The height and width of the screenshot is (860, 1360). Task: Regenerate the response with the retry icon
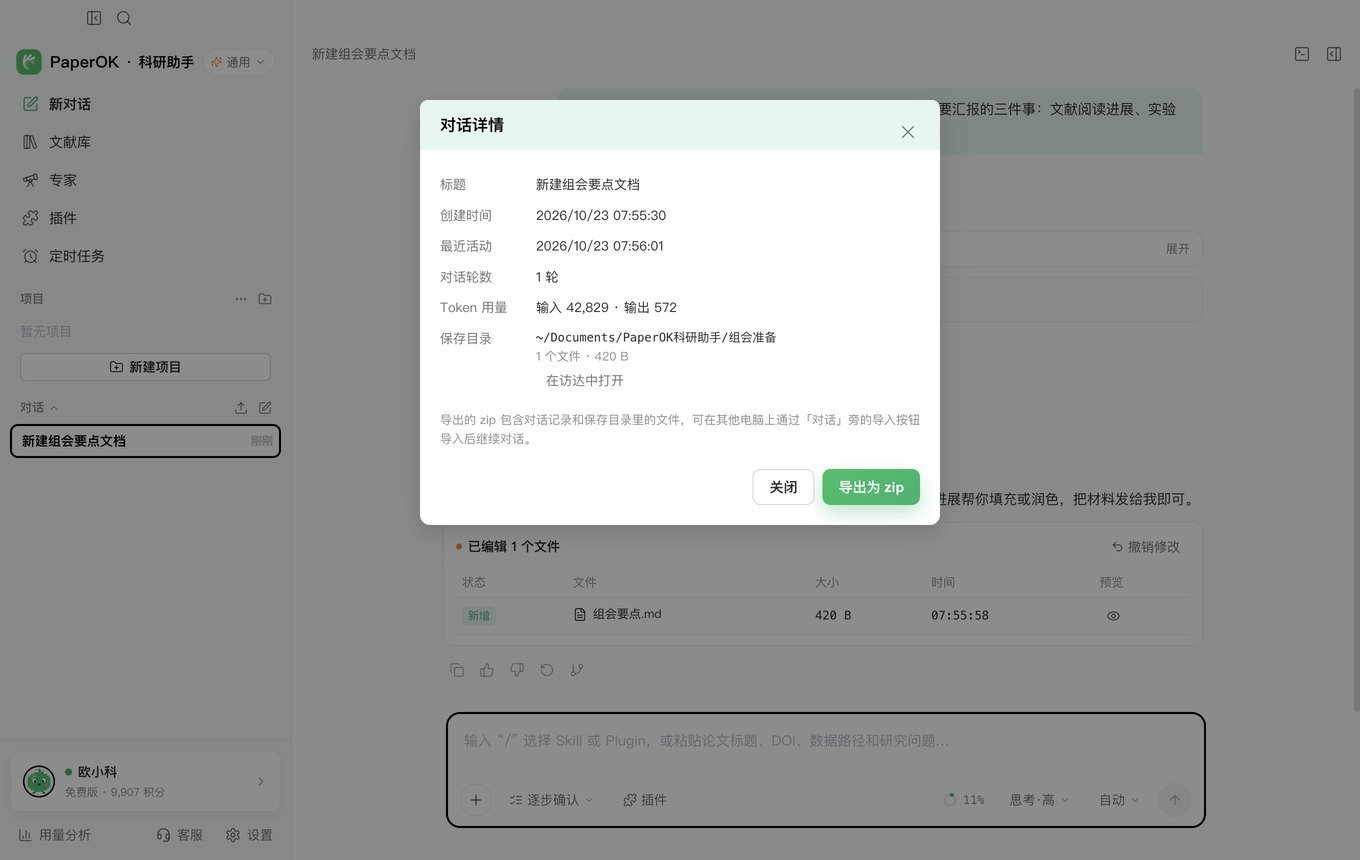(547, 670)
